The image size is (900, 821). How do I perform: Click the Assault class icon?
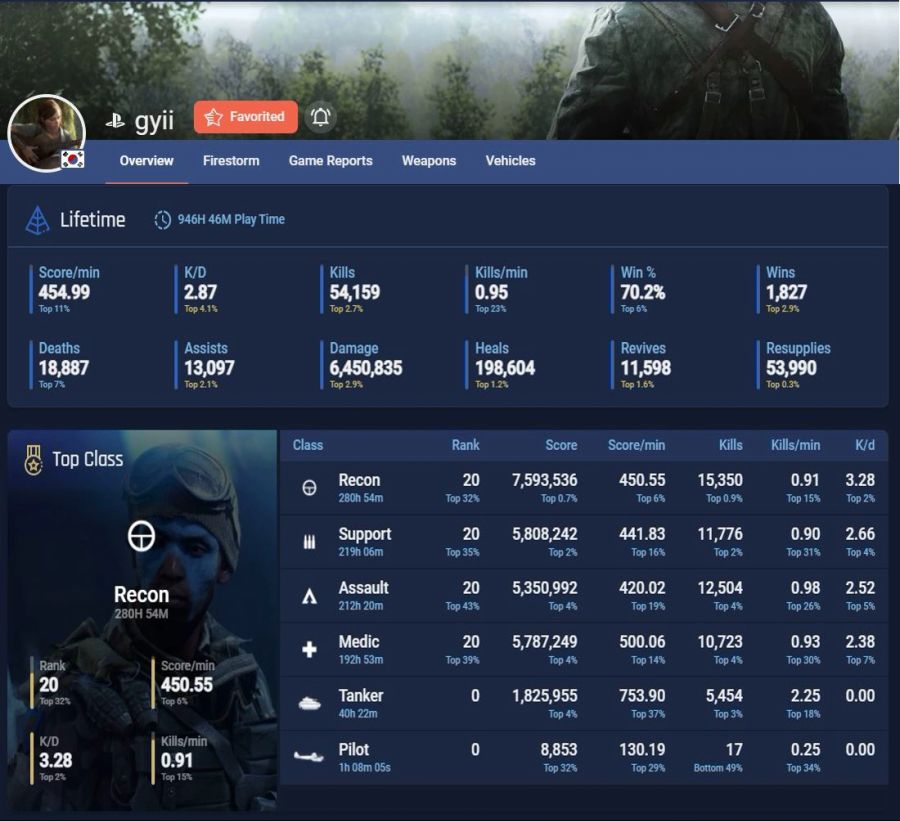[x=309, y=597]
